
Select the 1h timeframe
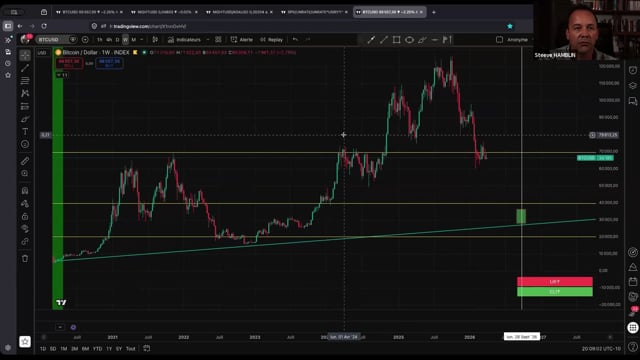[100, 40]
